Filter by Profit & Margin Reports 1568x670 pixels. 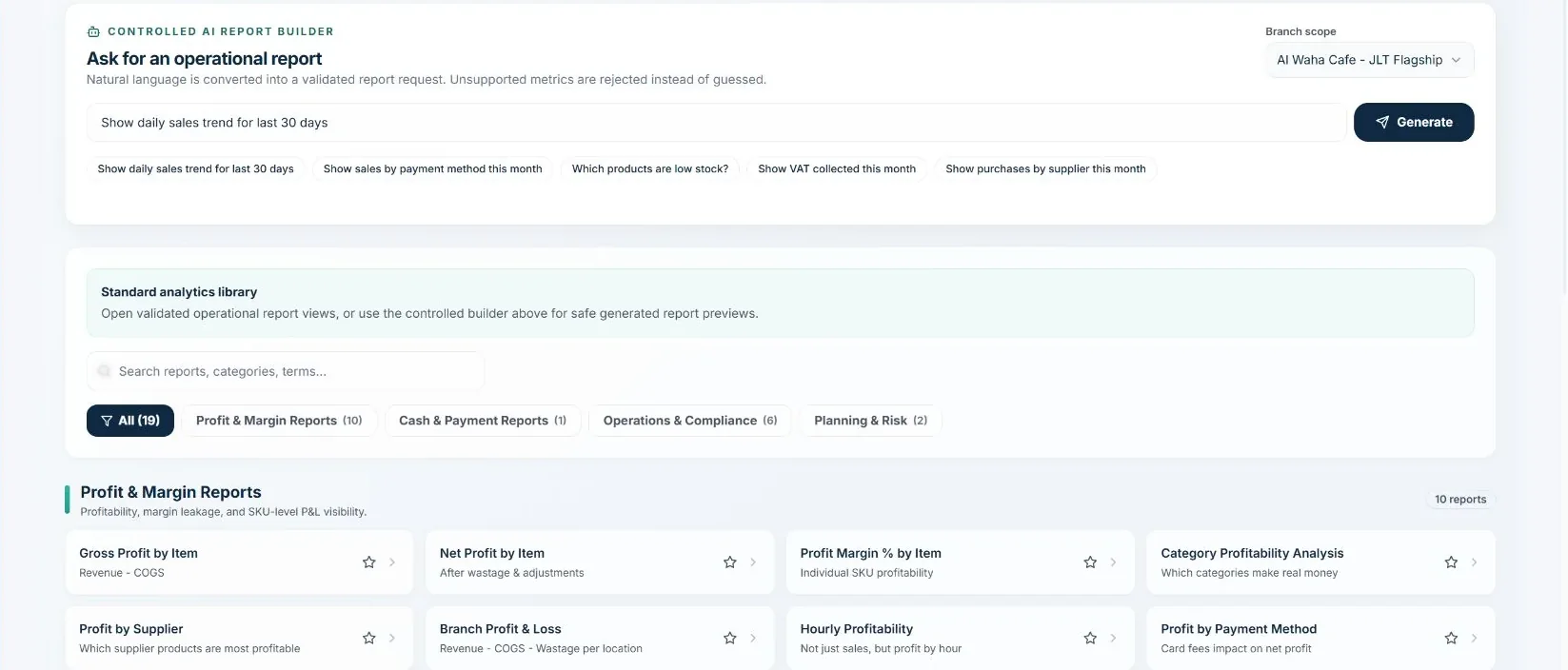(279, 421)
